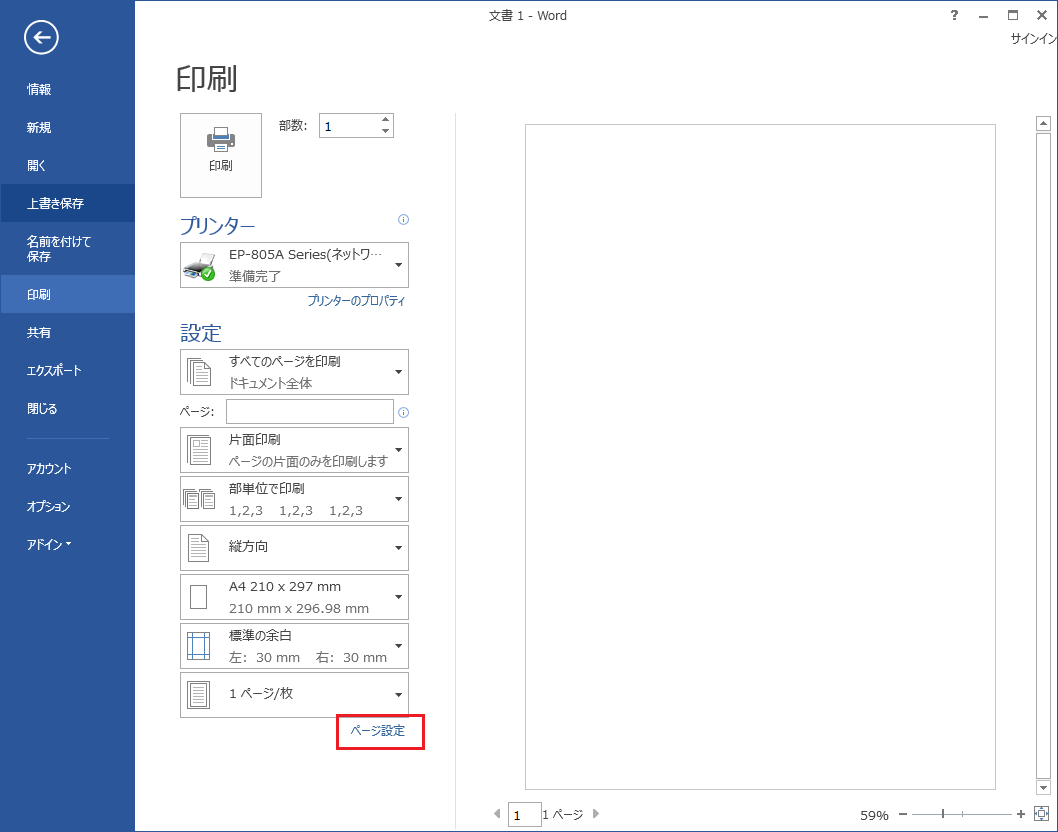Click the zoom out minus icon

[x=903, y=814]
